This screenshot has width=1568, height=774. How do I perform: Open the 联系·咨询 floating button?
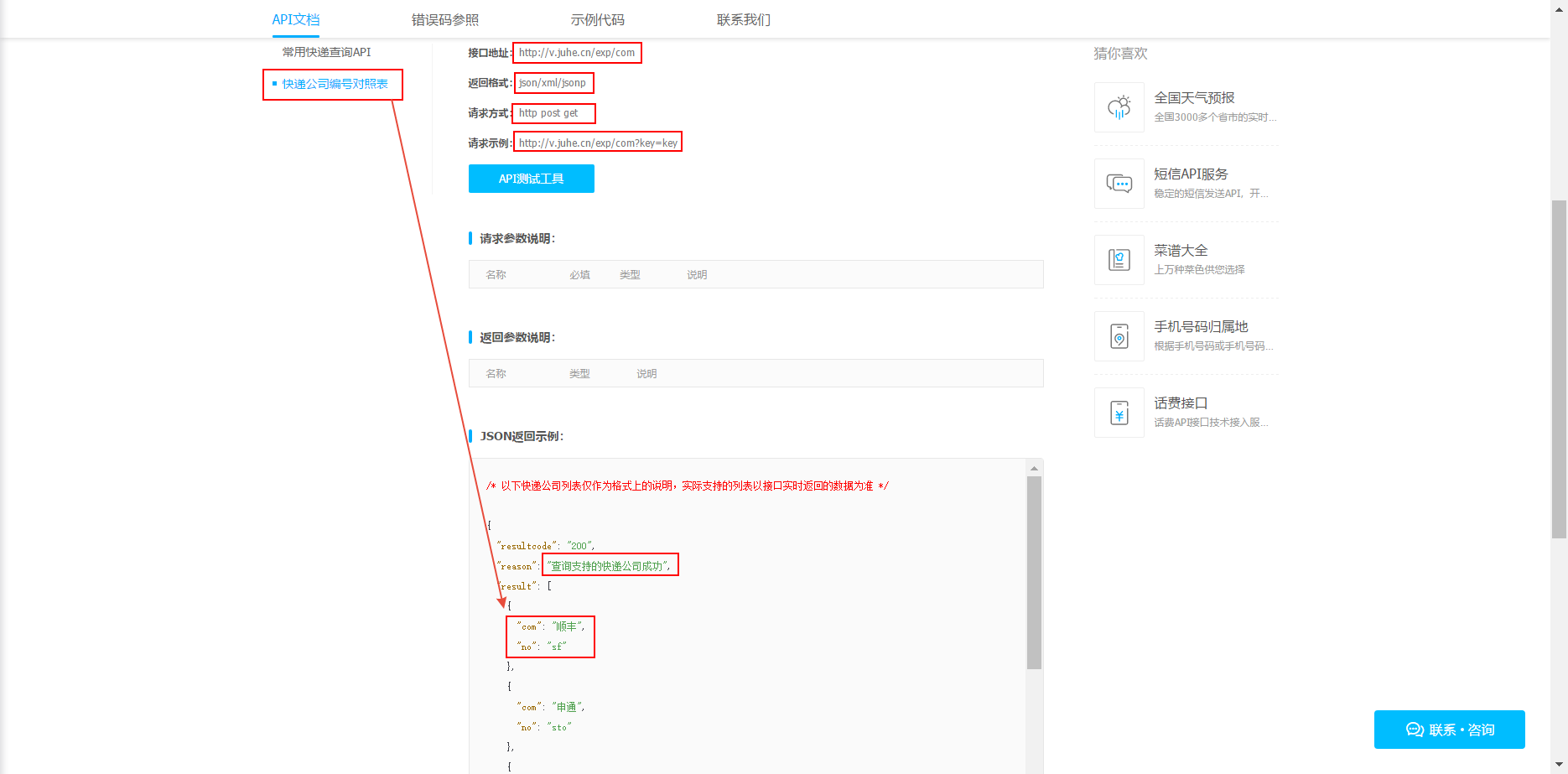click(1450, 730)
